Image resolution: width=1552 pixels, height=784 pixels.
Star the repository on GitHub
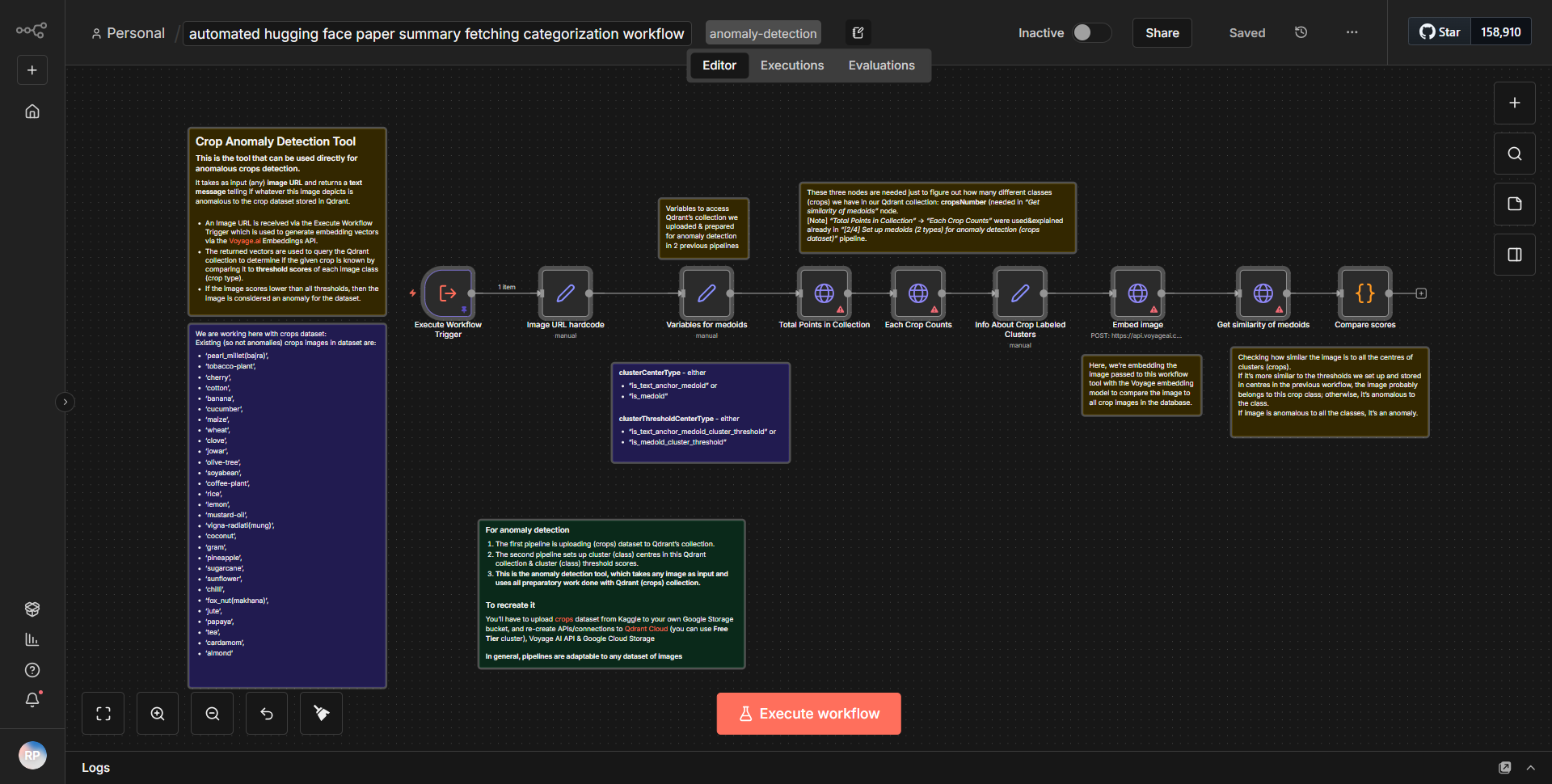pyautogui.click(x=1439, y=32)
